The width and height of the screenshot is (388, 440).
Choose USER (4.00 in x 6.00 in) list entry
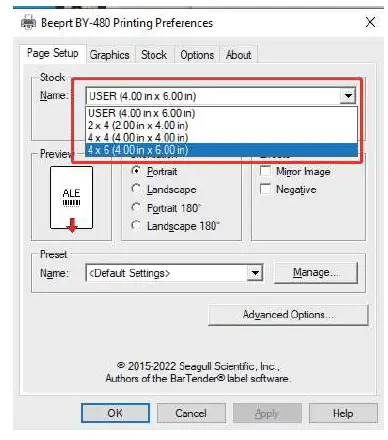221,113
